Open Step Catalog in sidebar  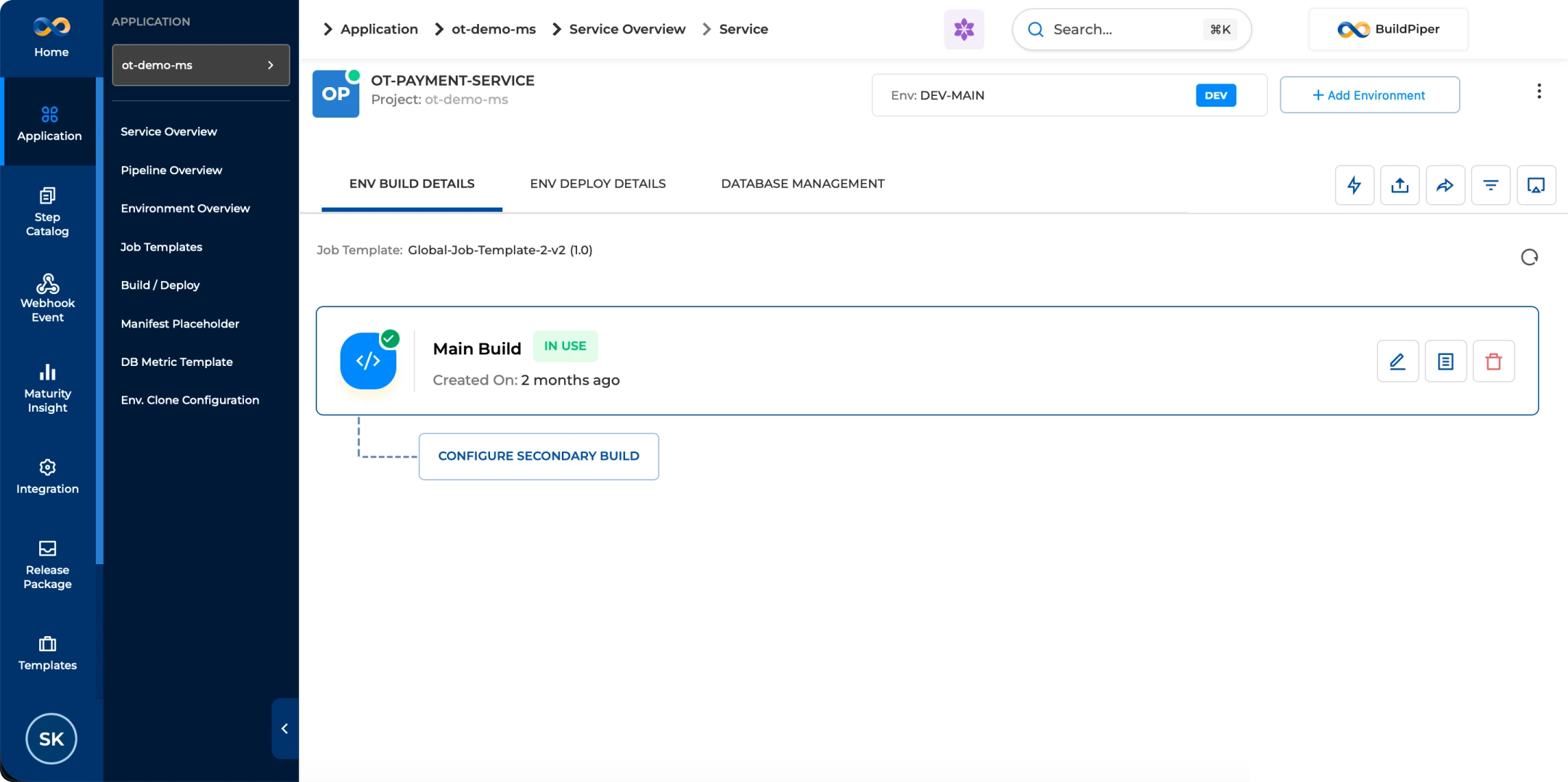47,212
